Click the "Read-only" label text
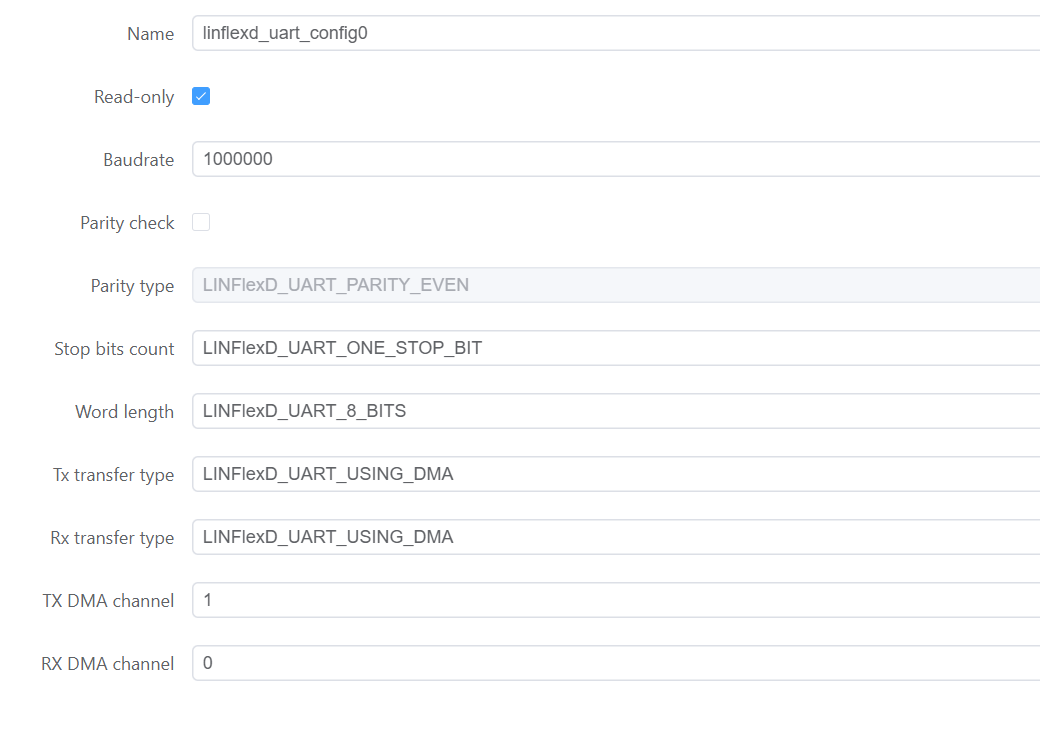The width and height of the screenshot is (1040, 733). click(134, 97)
